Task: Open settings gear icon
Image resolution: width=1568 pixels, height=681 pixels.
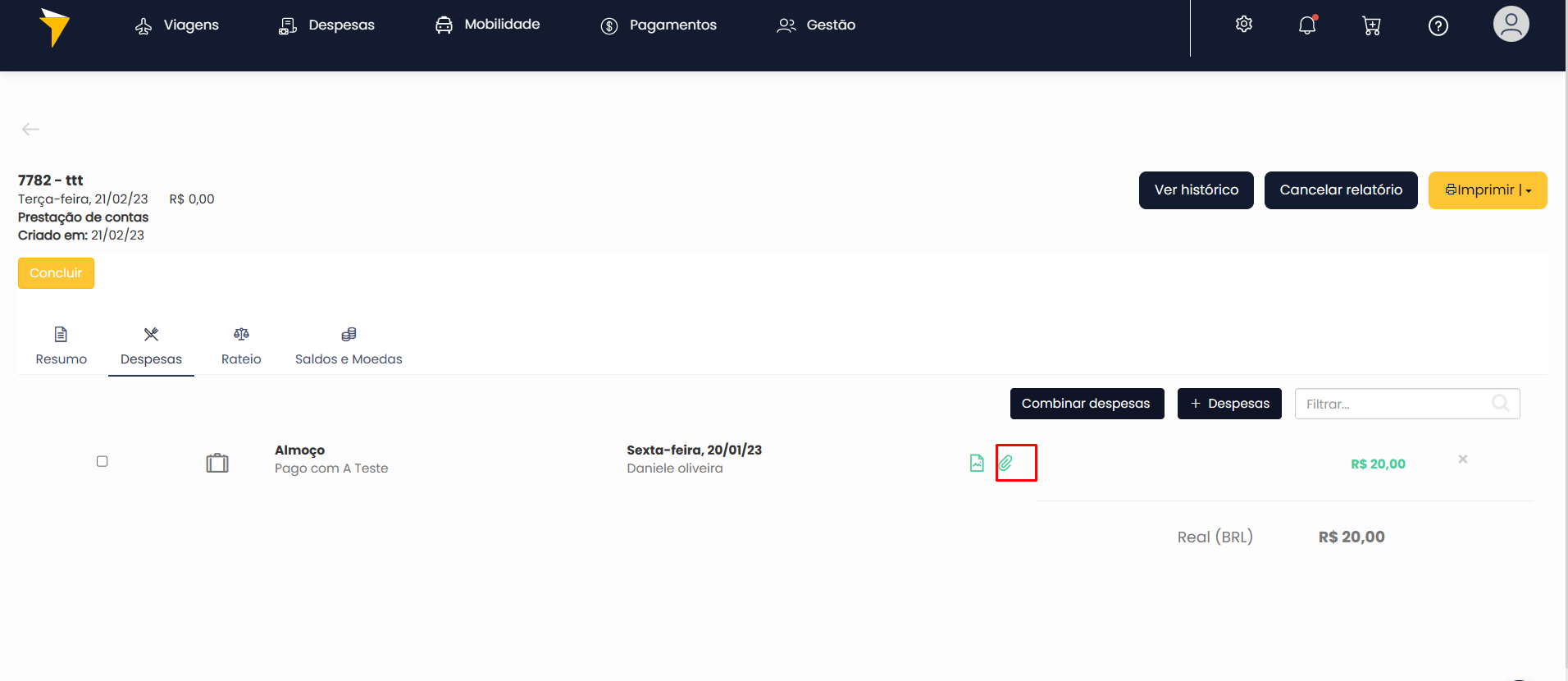Action: (x=1244, y=25)
